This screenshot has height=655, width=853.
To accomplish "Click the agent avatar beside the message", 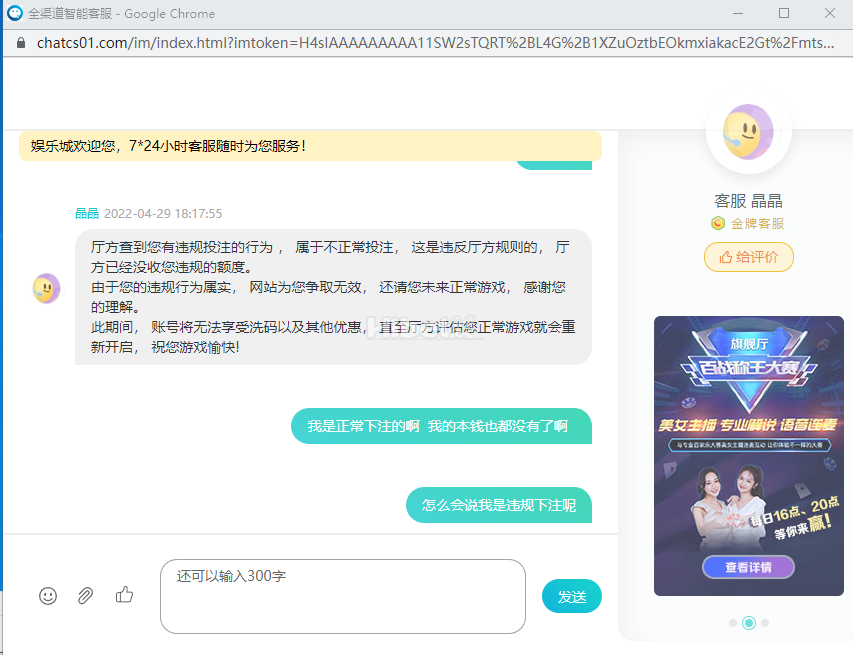I will click(46, 289).
